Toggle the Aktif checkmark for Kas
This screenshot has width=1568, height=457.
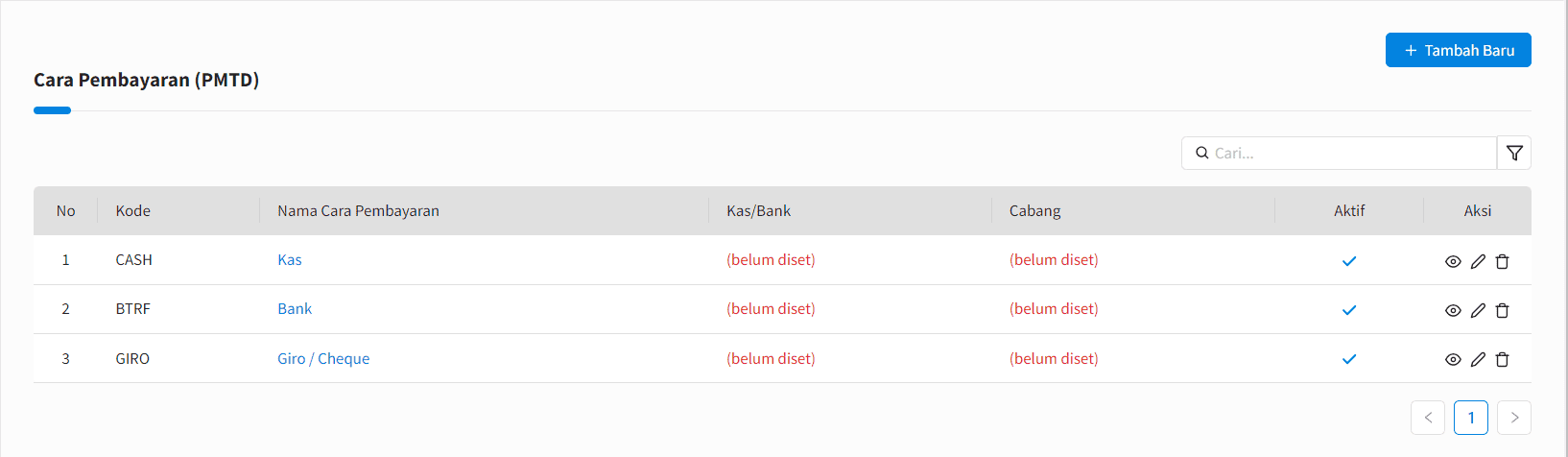pyautogui.click(x=1349, y=261)
